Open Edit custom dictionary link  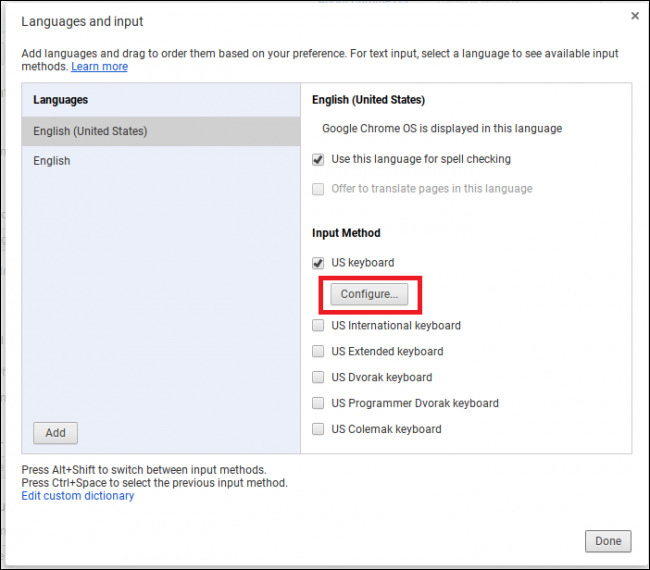point(78,496)
